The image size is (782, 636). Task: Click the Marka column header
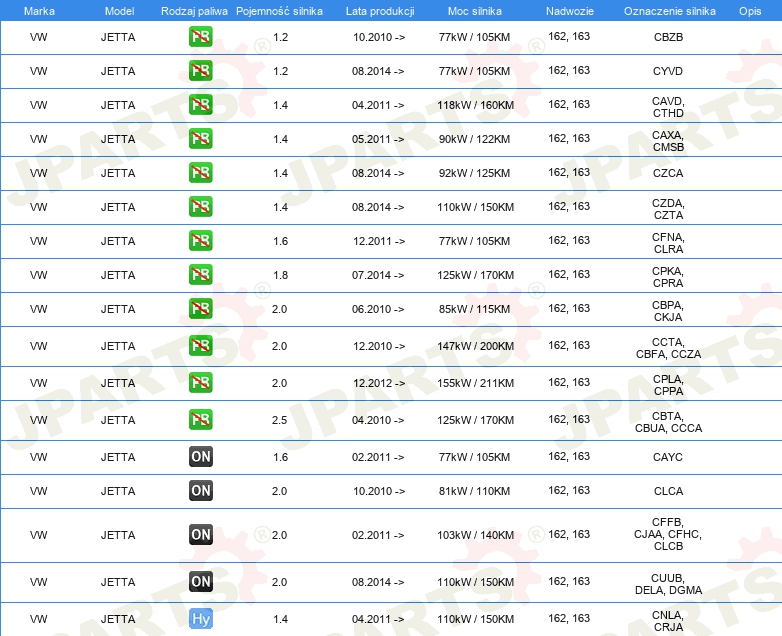coord(39,11)
